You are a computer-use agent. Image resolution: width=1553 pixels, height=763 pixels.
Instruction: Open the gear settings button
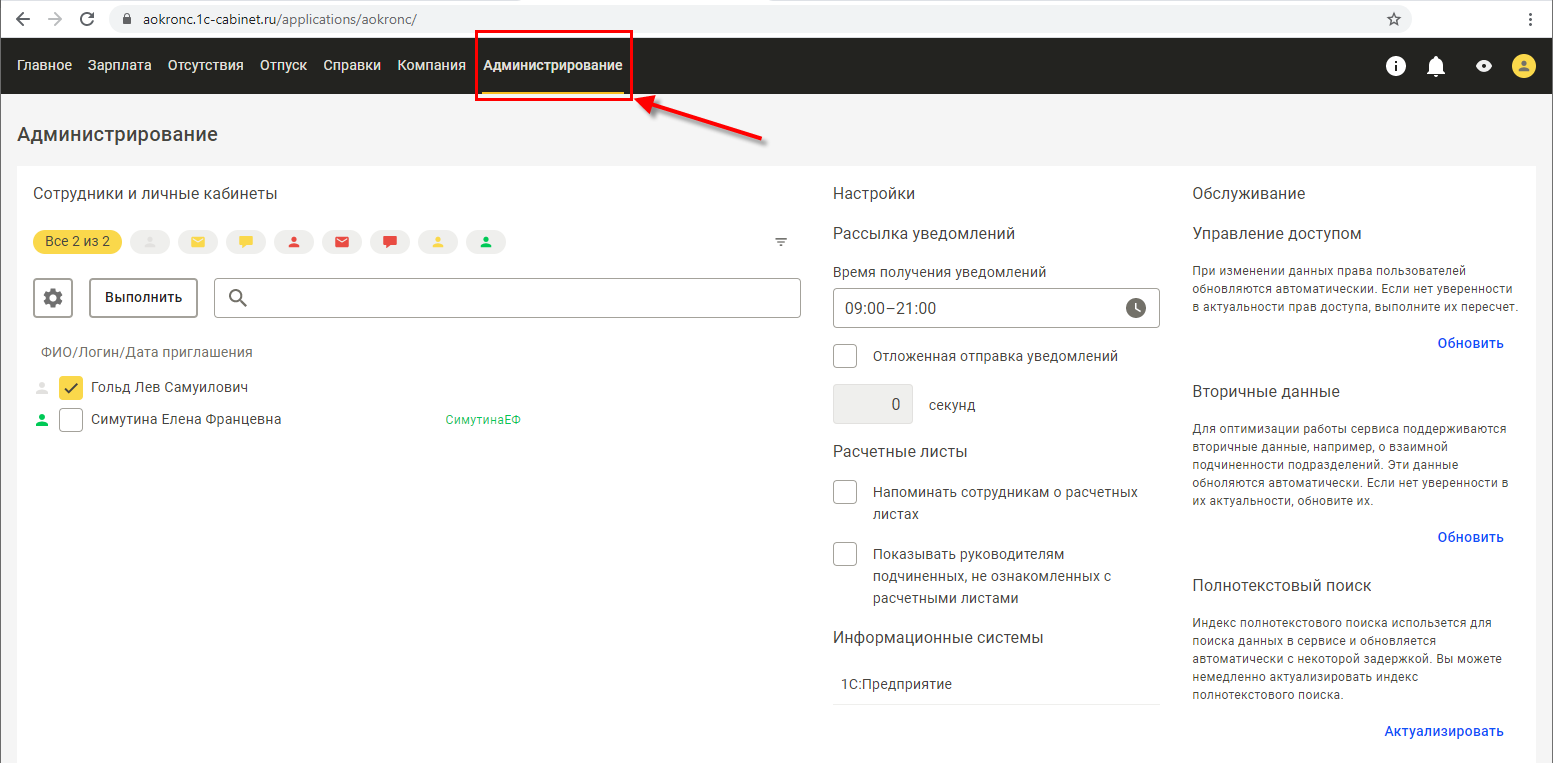tap(53, 298)
